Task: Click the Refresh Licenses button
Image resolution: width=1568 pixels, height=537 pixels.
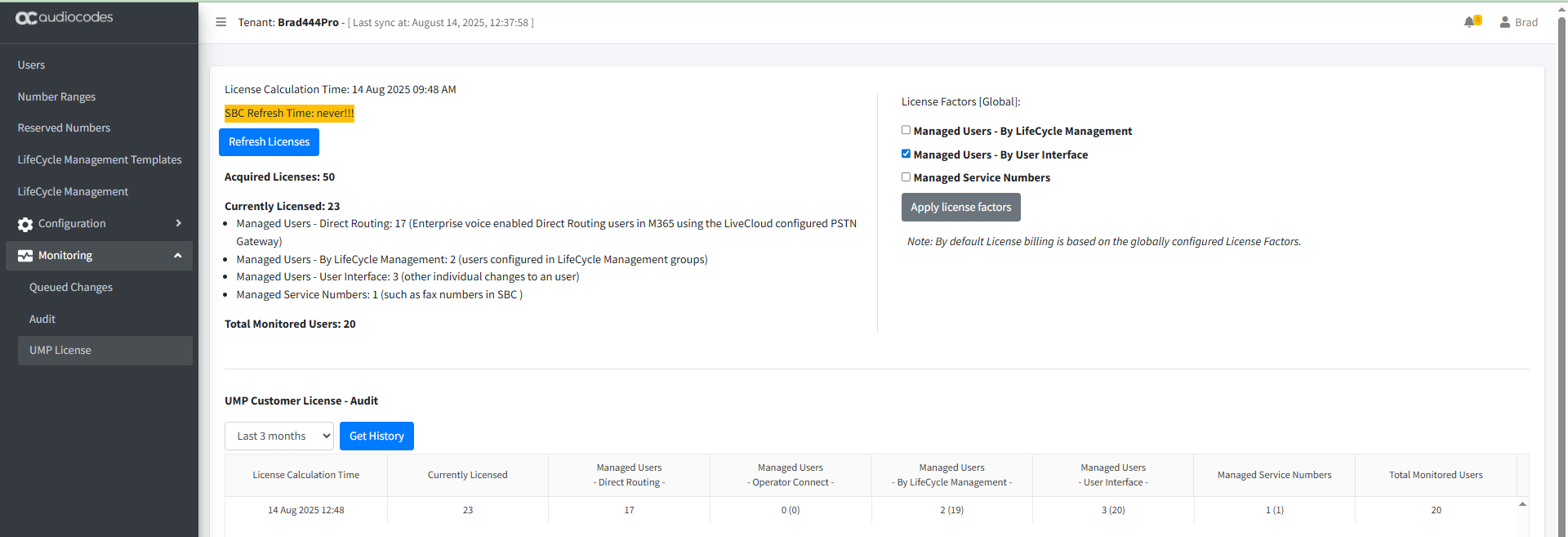Action: click(269, 142)
